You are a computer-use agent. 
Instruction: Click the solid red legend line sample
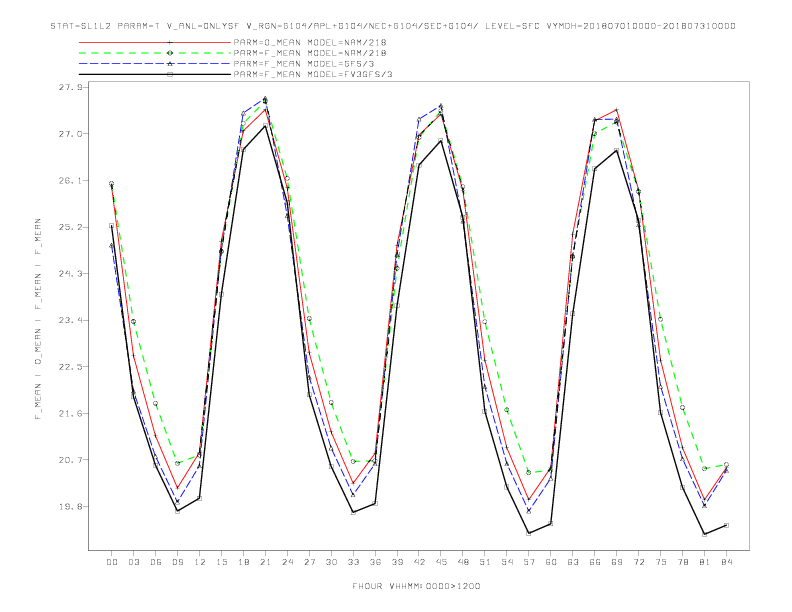tap(155, 42)
